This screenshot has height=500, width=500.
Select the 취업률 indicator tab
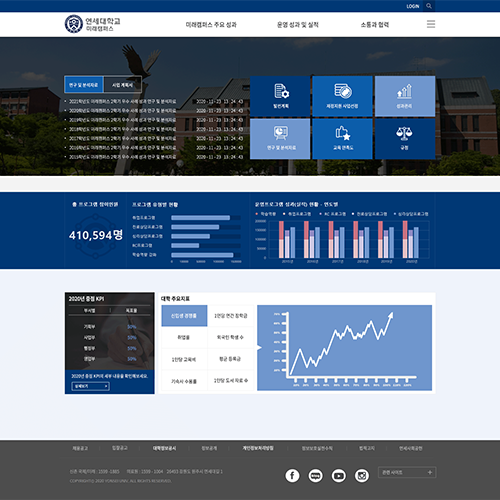(184, 337)
